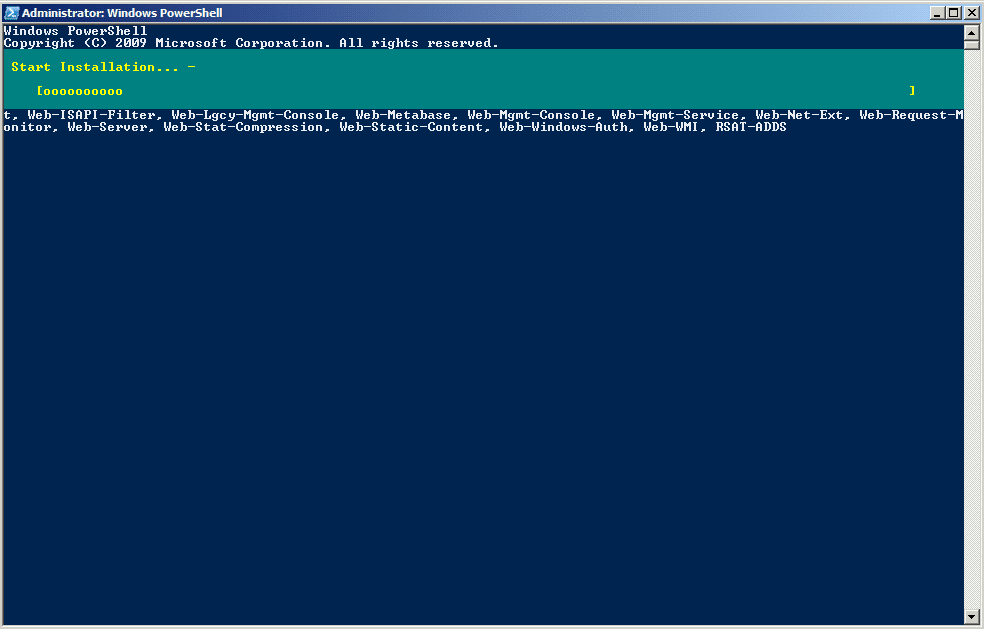Click the Web-Lgcy-Mgmt-Console feature name
Image resolution: width=984 pixels, height=629 pixels.
tap(255, 115)
